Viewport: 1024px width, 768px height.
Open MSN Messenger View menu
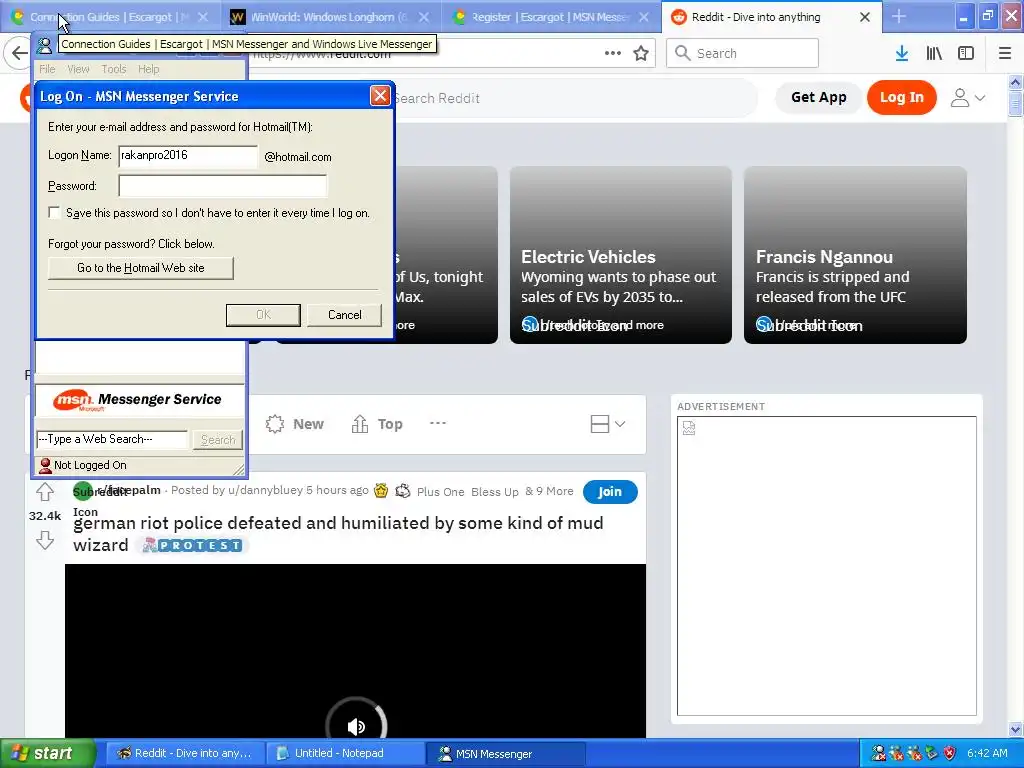coord(78,69)
